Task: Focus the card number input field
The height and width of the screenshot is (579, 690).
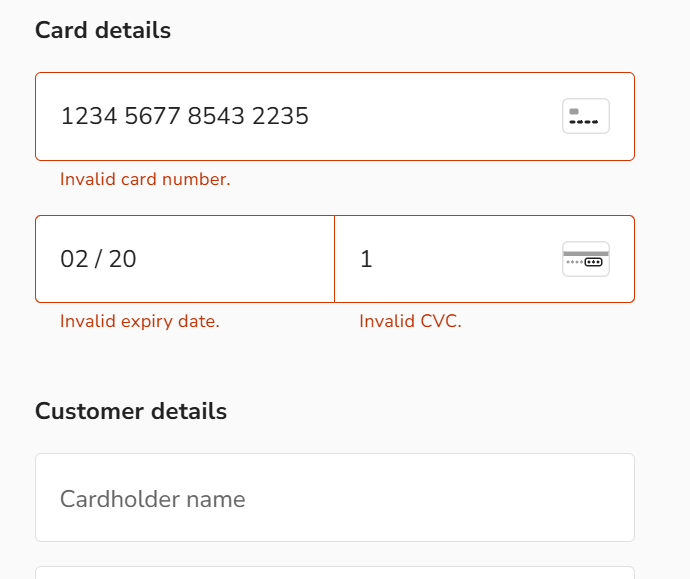Action: click(x=335, y=117)
